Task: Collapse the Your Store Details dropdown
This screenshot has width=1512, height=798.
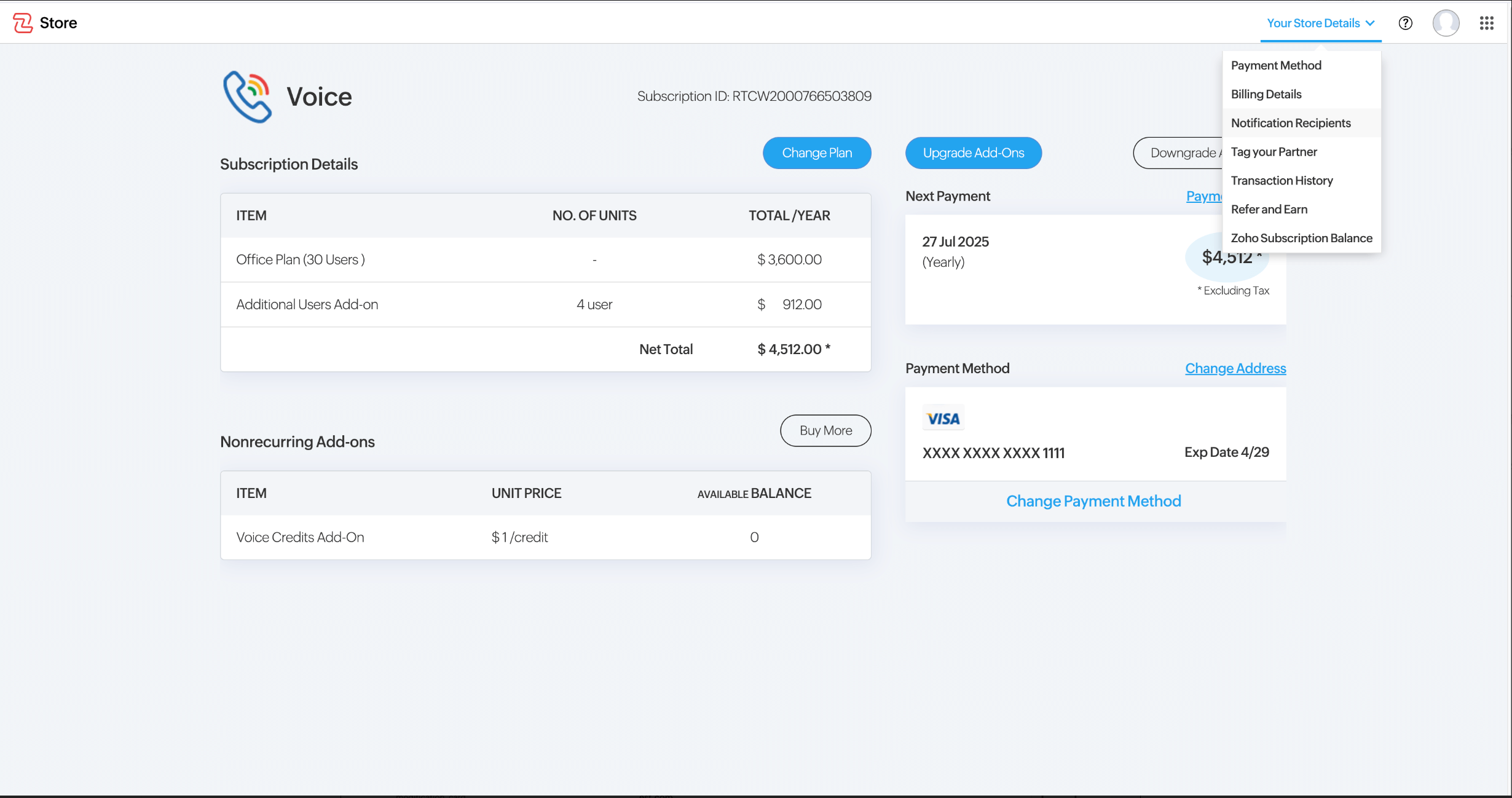Action: [x=1320, y=23]
